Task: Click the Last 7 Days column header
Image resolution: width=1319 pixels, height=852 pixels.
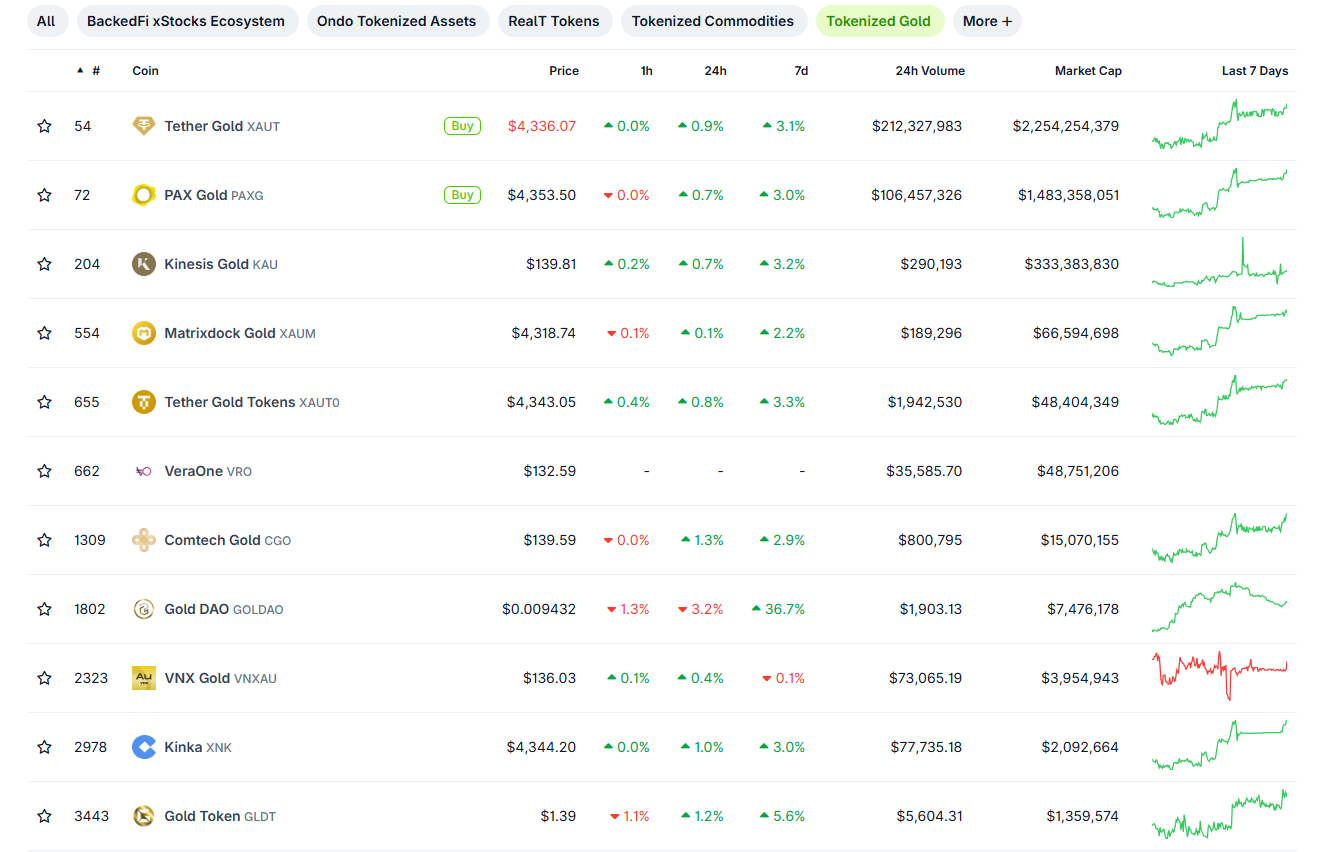Action: pos(1255,71)
